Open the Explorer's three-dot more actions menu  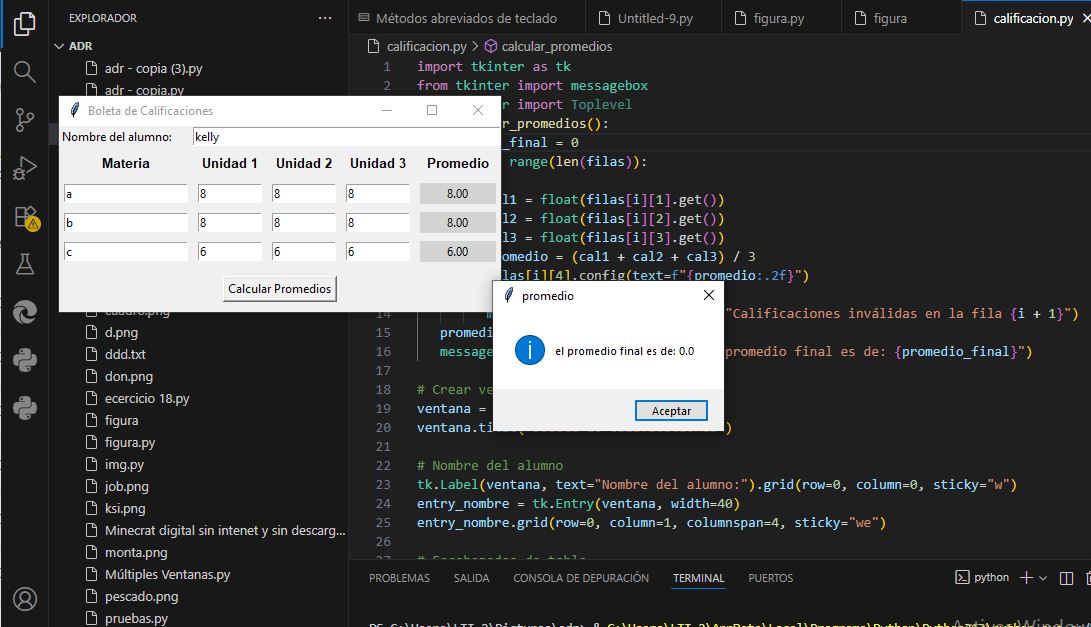(324, 18)
